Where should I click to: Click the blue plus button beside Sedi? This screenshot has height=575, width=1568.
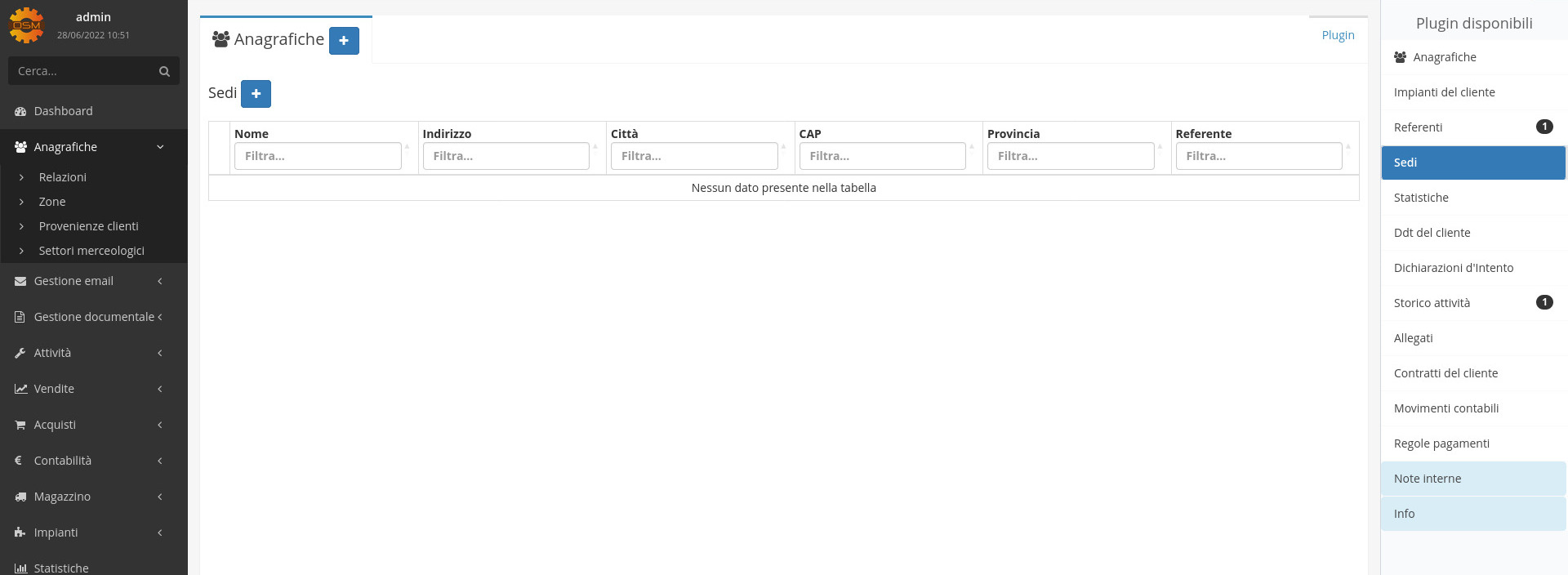(256, 94)
